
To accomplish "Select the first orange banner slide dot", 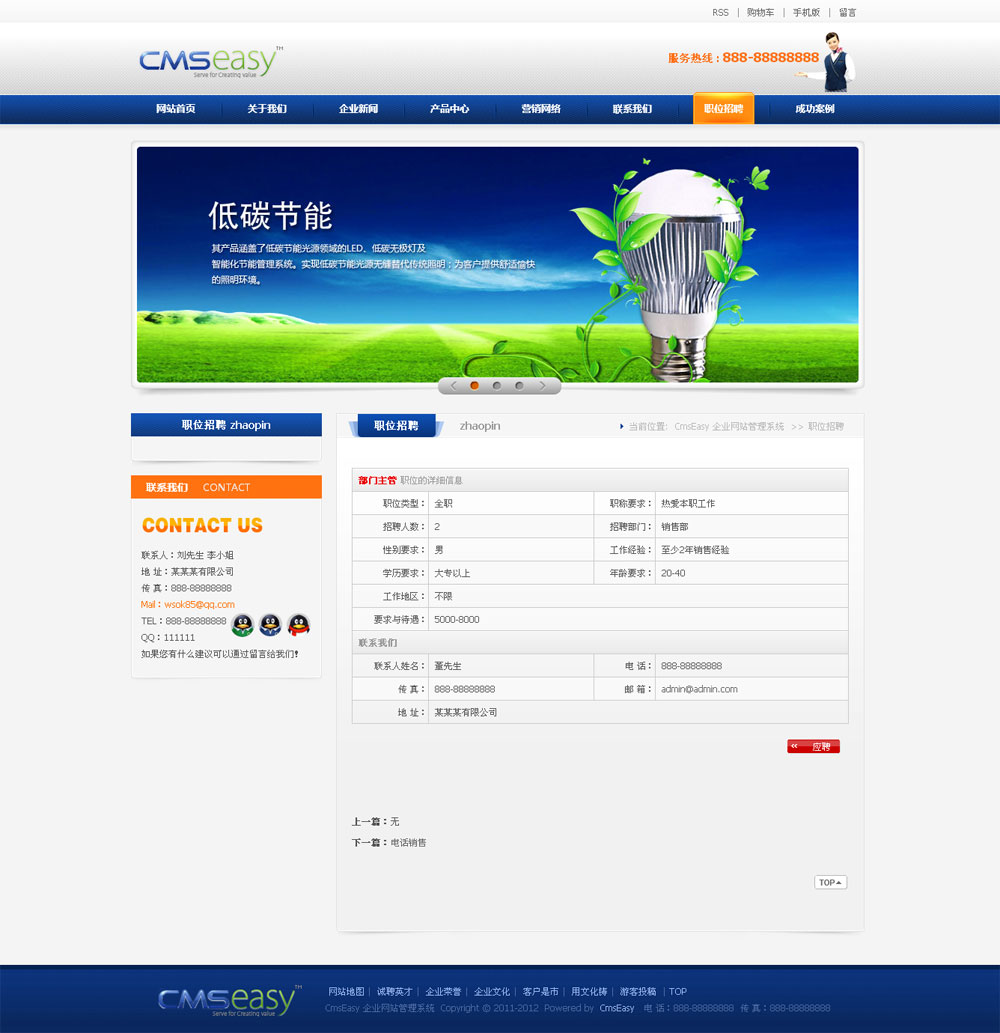I will [x=474, y=385].
